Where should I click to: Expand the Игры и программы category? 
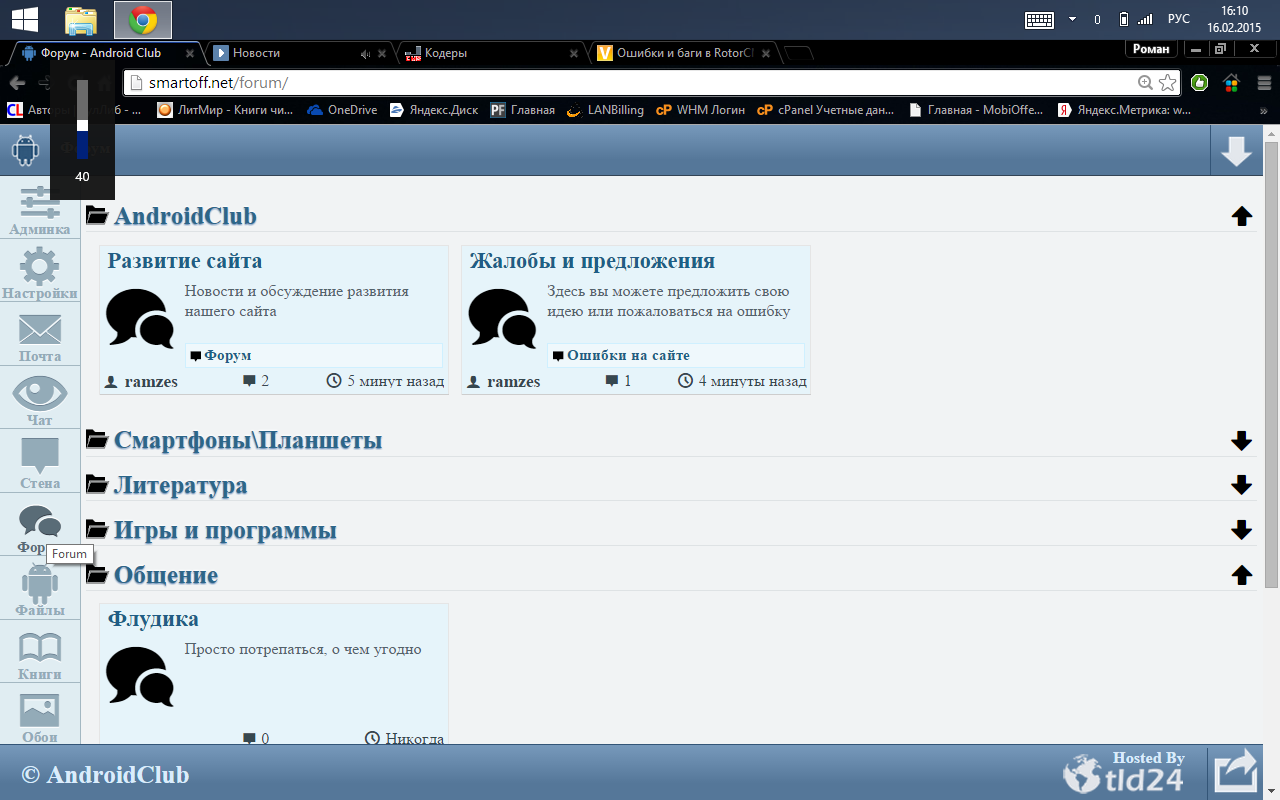coord(1241,530)
